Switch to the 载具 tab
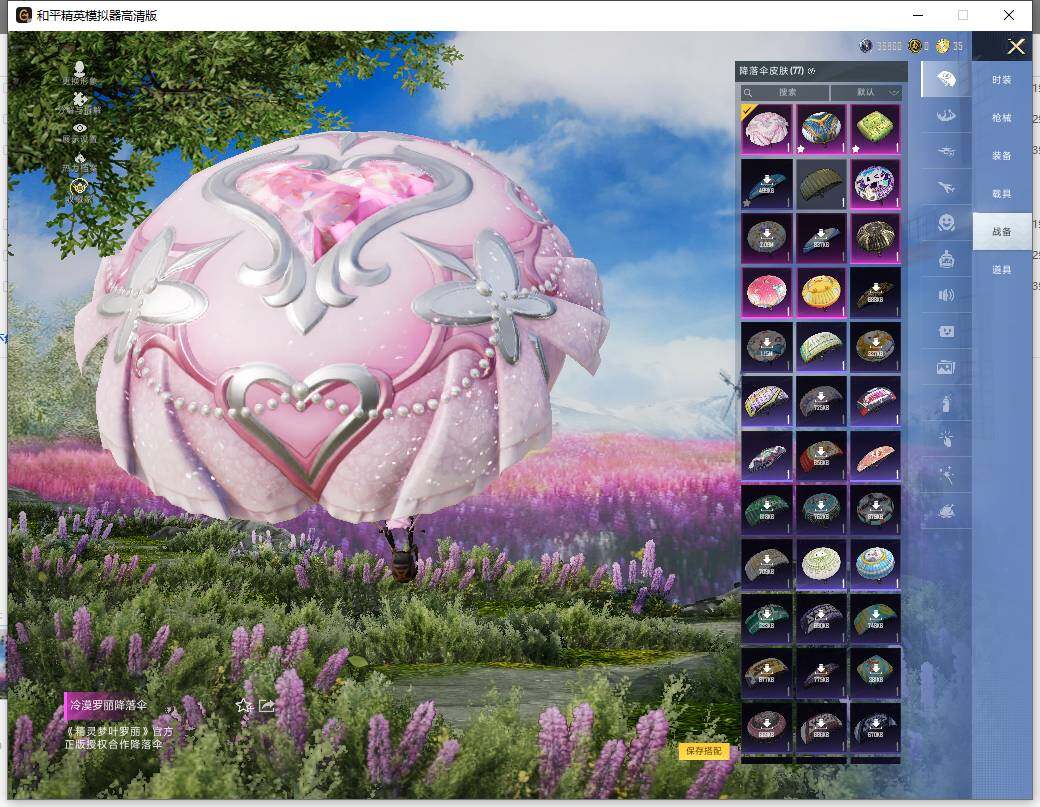Image resolution: width=1040 pixels, height=807 pixels. pyautogui.click(x=1002, y=194)
